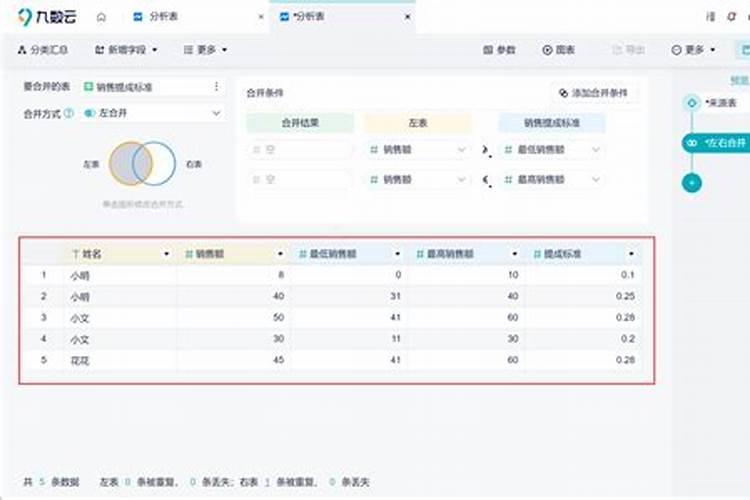Open 销售额 column header menu arrow

(x=280, y=254)
